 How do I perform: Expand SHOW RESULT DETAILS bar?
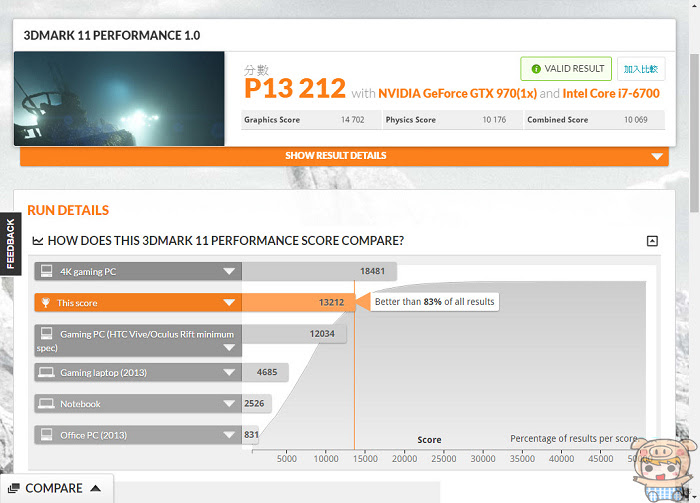pos(344,156)
